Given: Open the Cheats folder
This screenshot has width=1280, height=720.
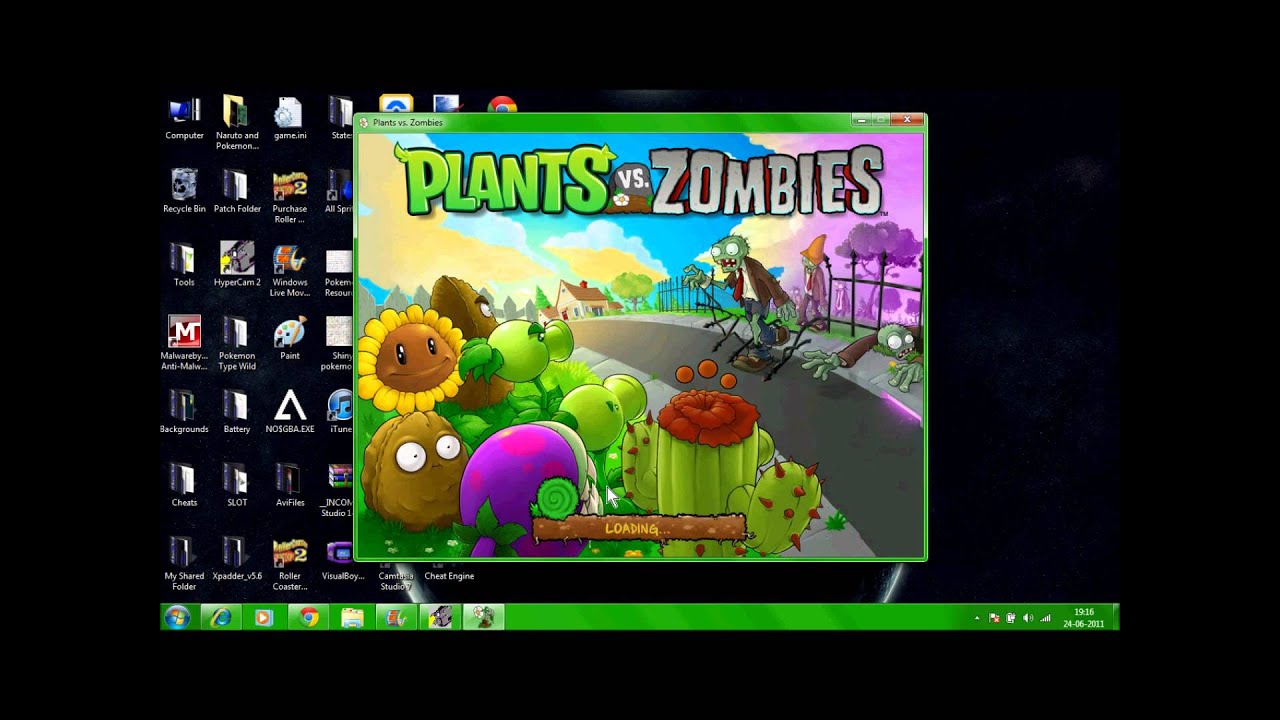Looking at the screenshot, I should point(184,485).
